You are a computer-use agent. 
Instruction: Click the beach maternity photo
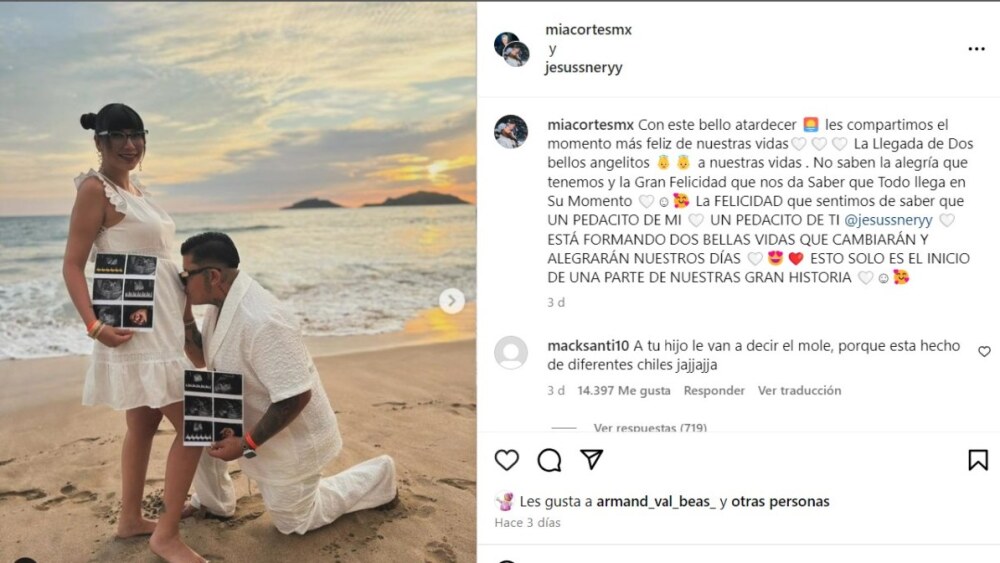coord(238,282)
